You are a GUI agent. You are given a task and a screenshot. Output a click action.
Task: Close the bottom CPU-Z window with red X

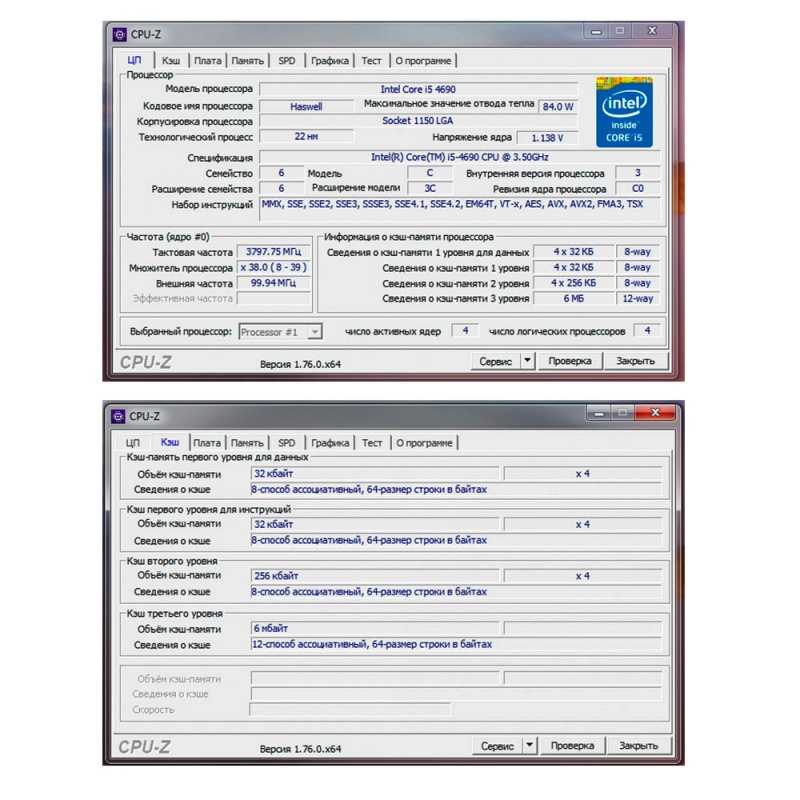[x=656, y=412]
